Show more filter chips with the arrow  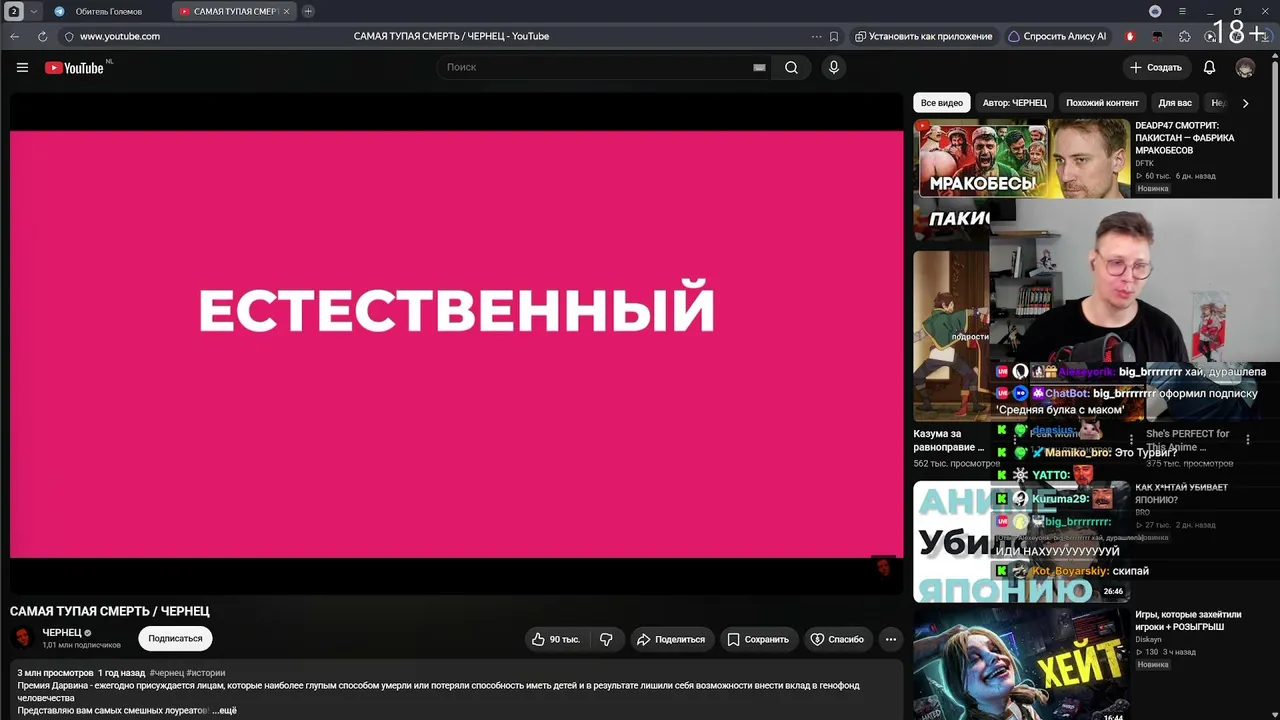click(x=1245, y=103)
